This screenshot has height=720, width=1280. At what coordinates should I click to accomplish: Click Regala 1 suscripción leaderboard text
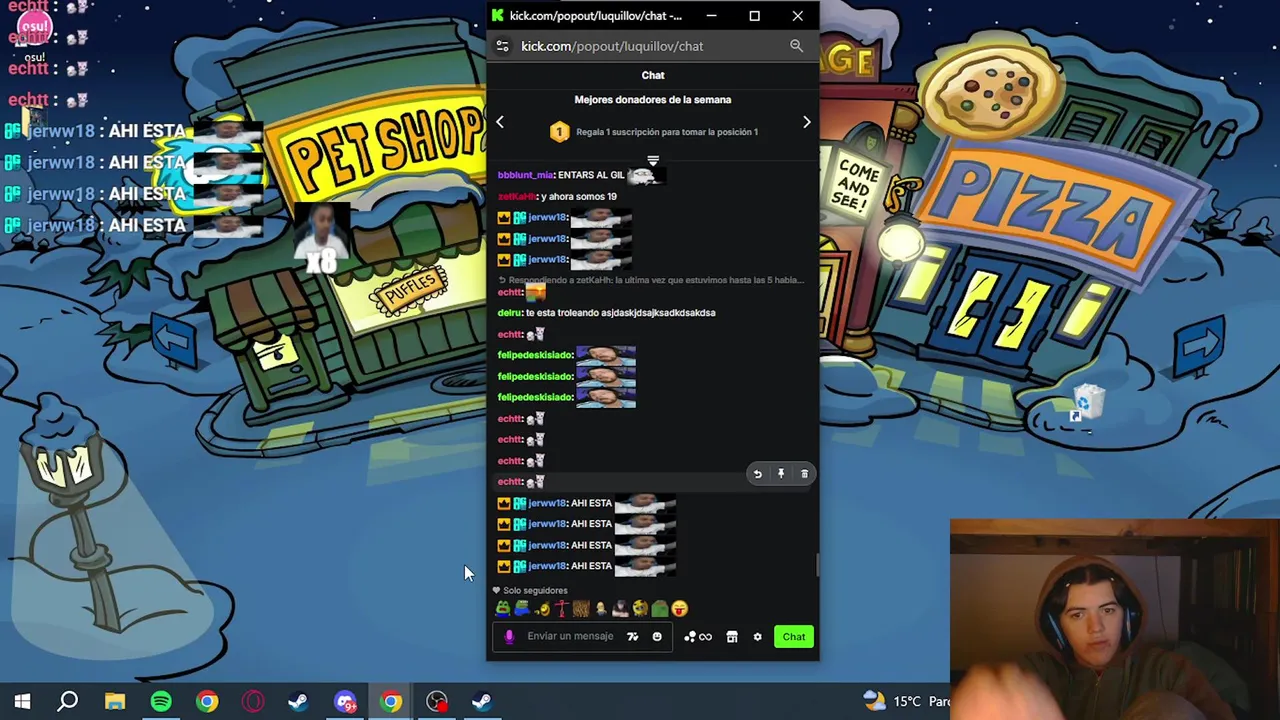click(667, 132)
